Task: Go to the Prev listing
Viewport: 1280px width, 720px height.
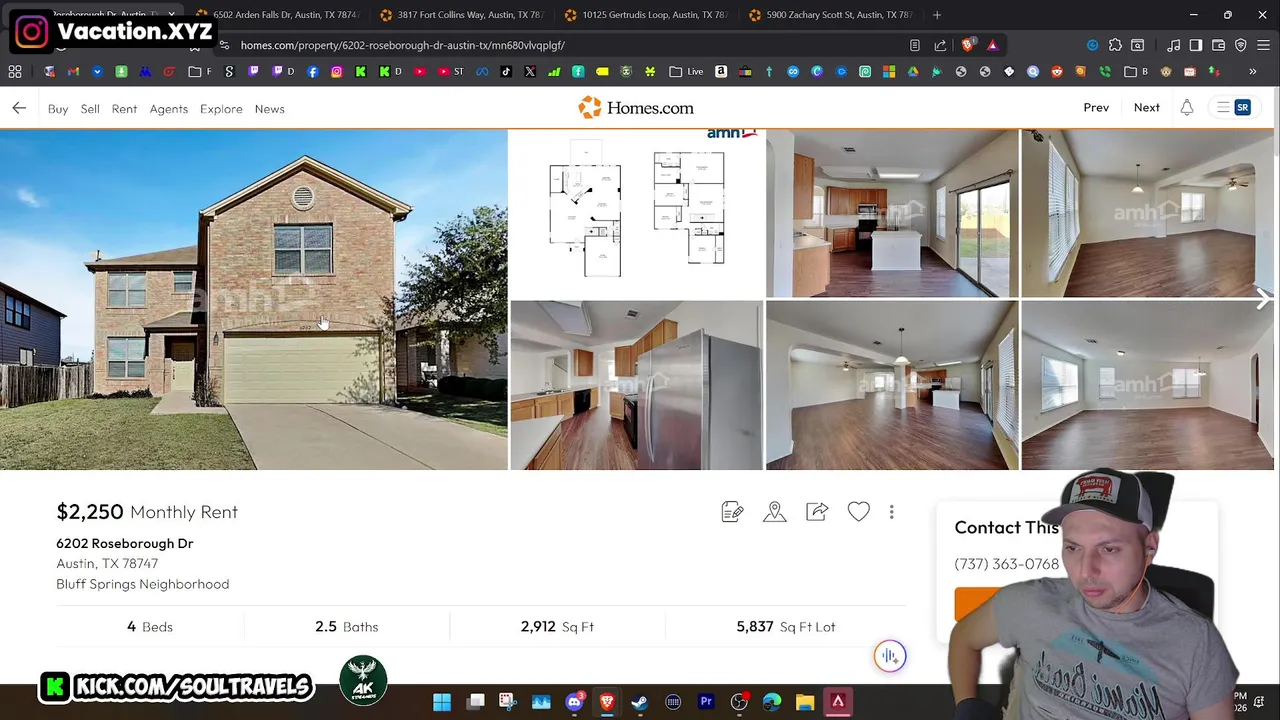Action: (x=1096, y=108)
